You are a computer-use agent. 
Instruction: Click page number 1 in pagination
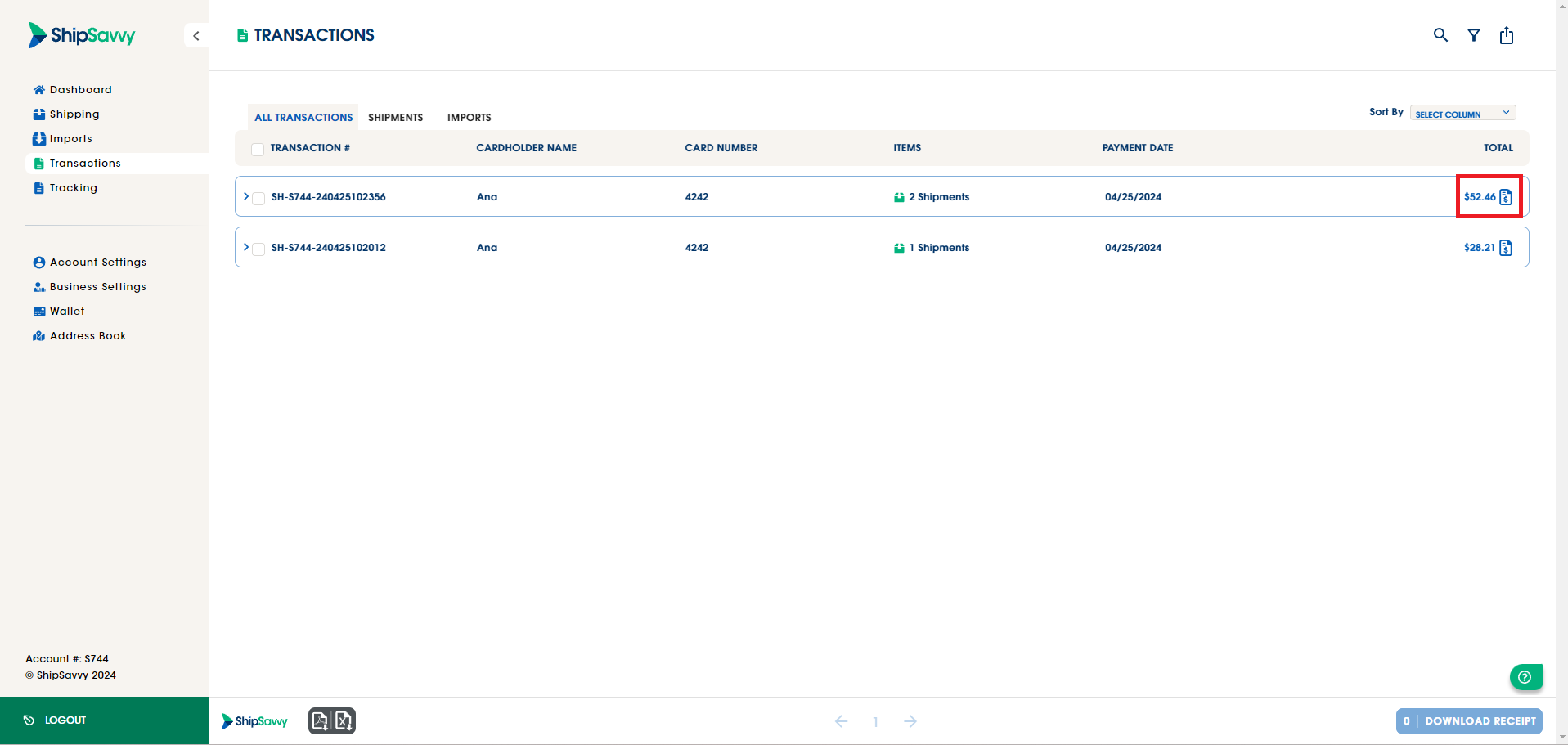pos(875,722)
